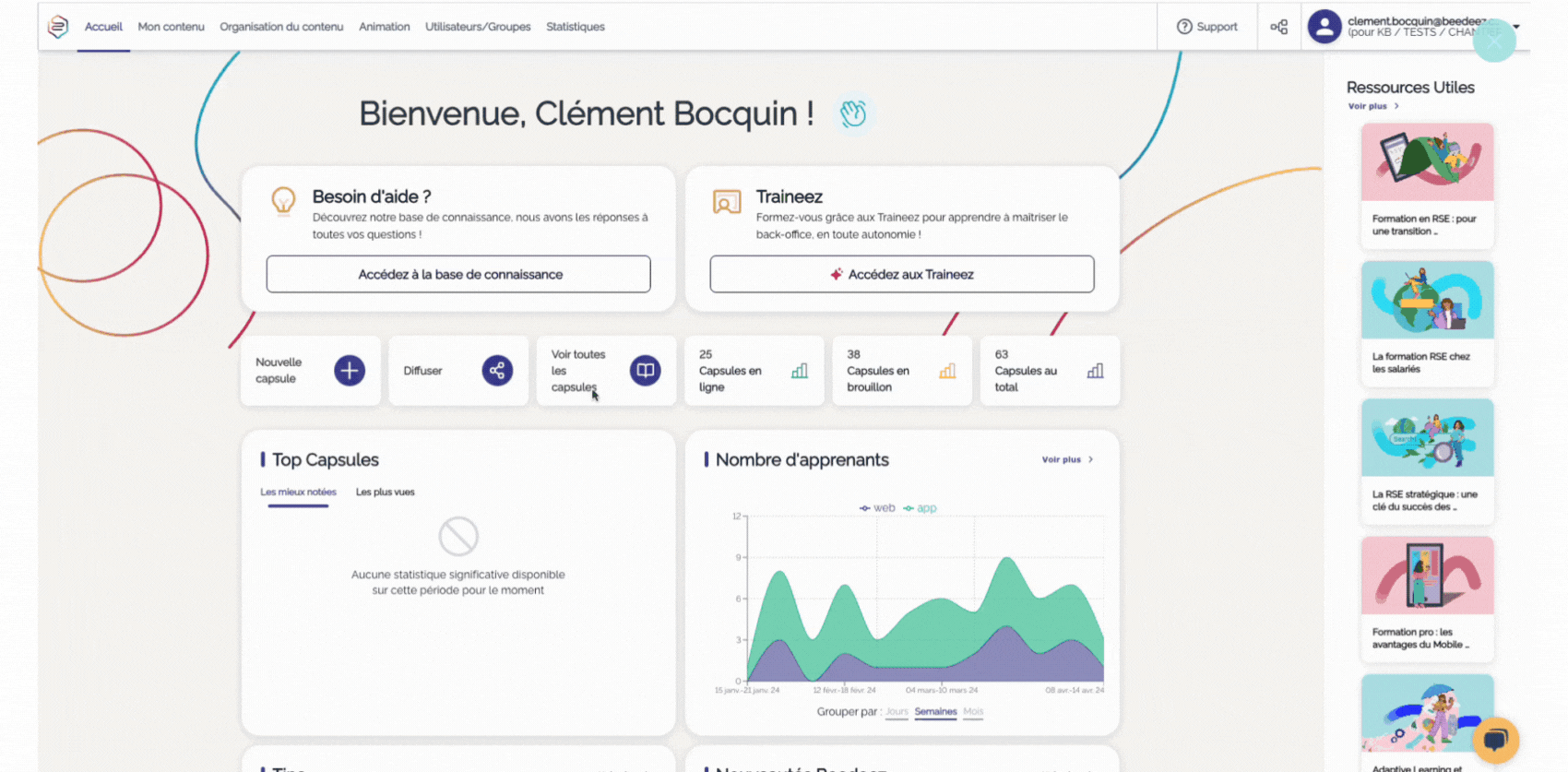Expand Voir plus in Nombre d'apprenants

pyautogui.click(x=1066, y=459)
